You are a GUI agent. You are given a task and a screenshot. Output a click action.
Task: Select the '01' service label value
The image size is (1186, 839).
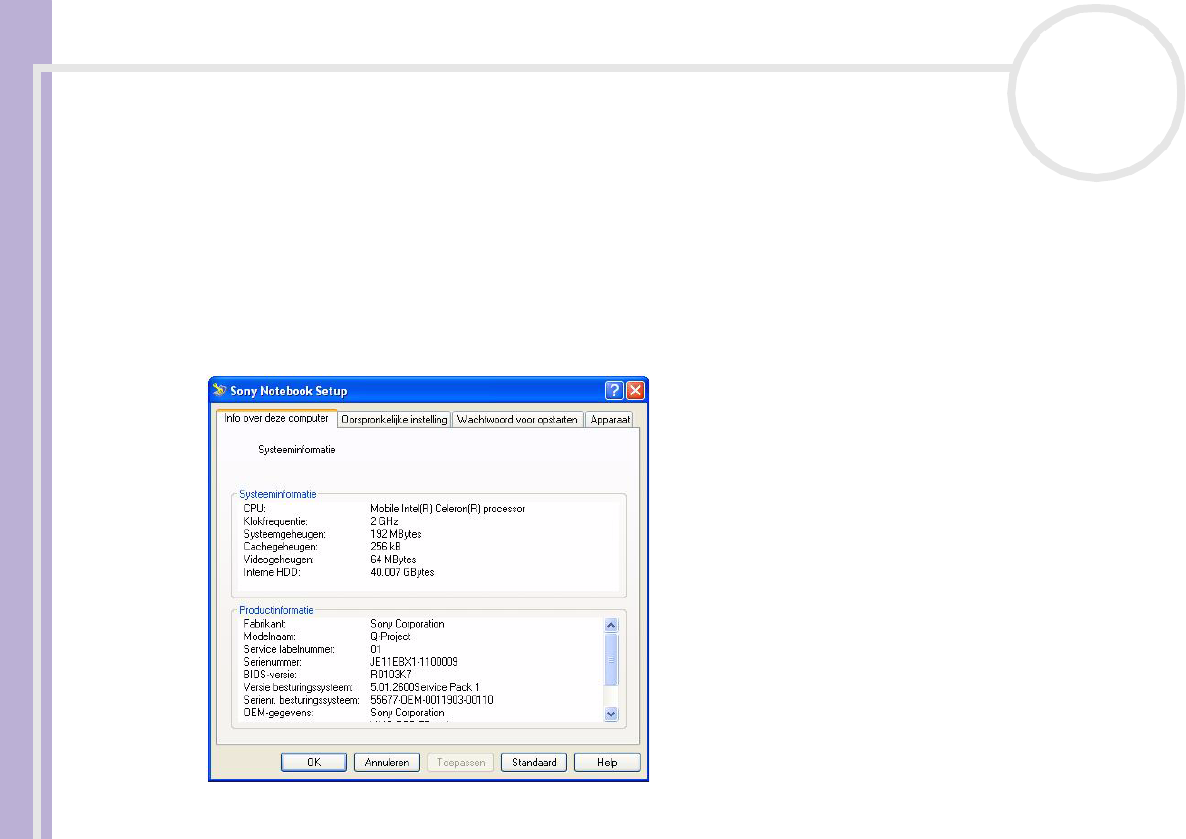[x=376, y=650]
